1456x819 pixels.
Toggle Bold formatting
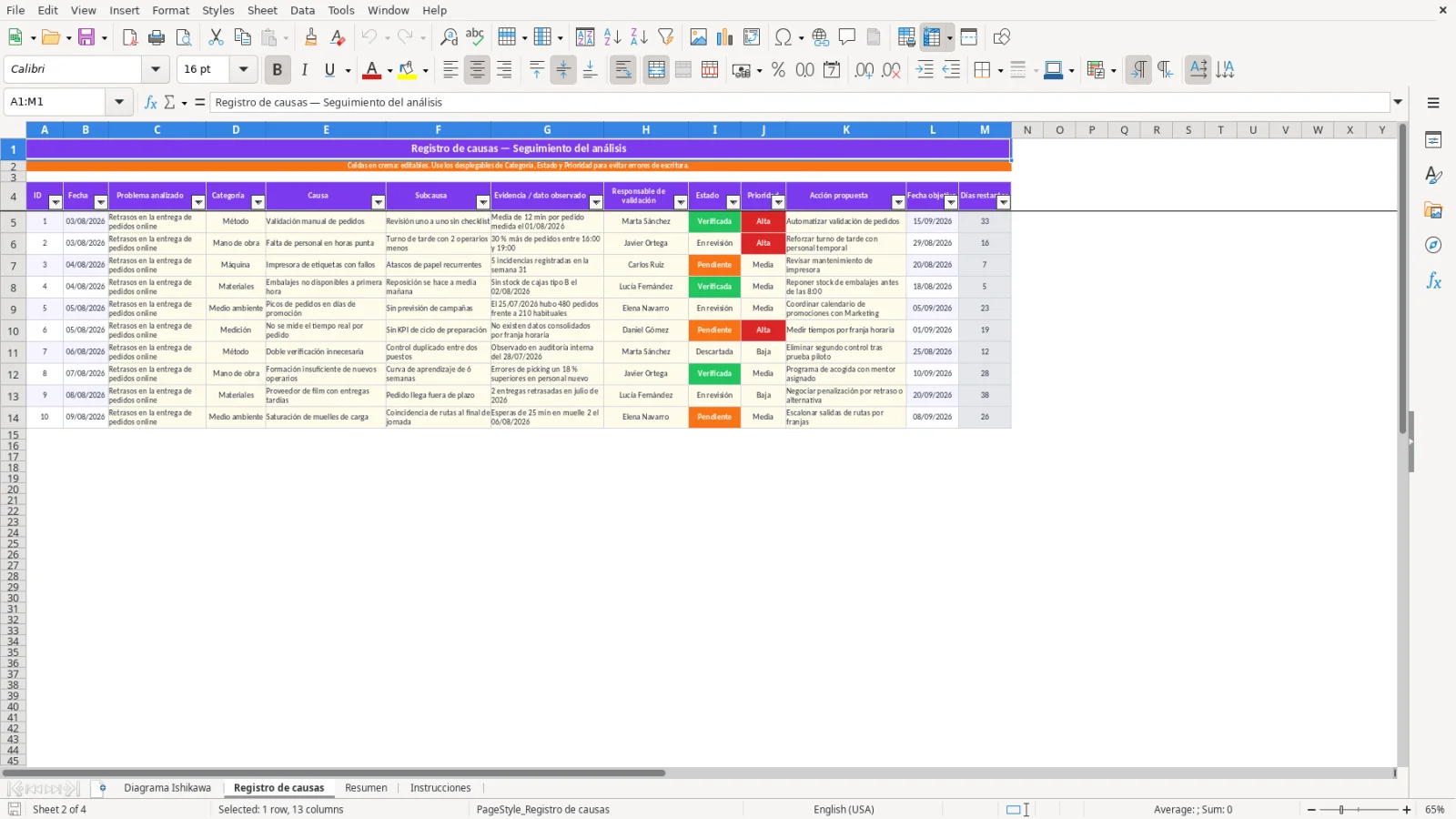(277, 70)
